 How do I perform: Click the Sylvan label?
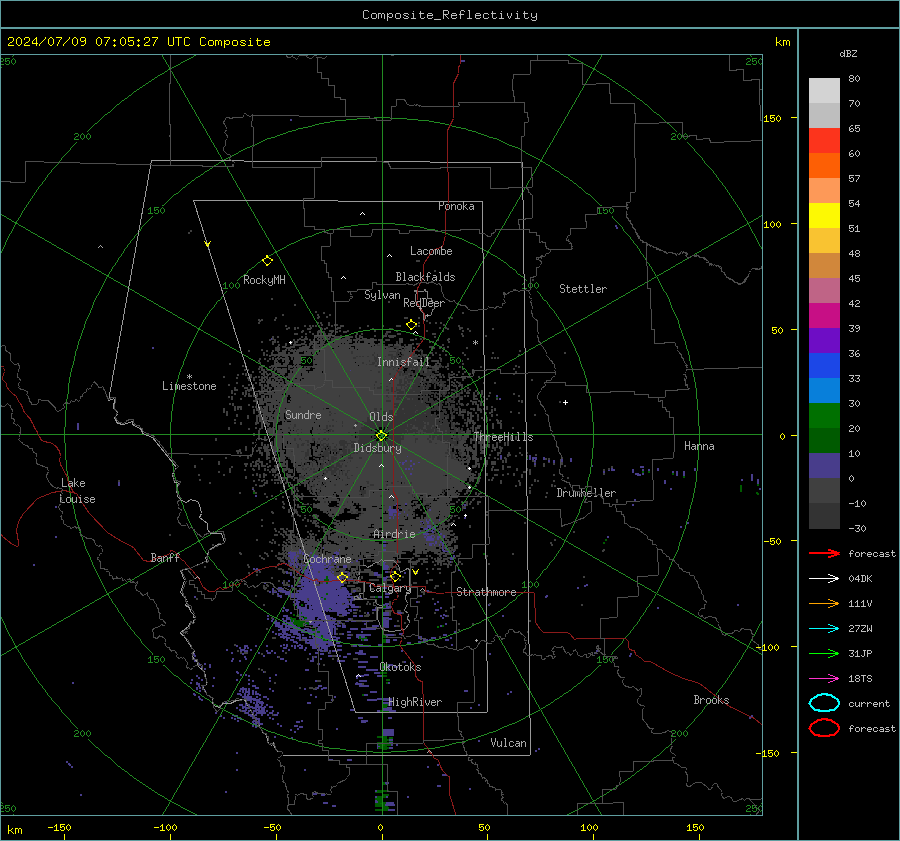tap(382, 295)
